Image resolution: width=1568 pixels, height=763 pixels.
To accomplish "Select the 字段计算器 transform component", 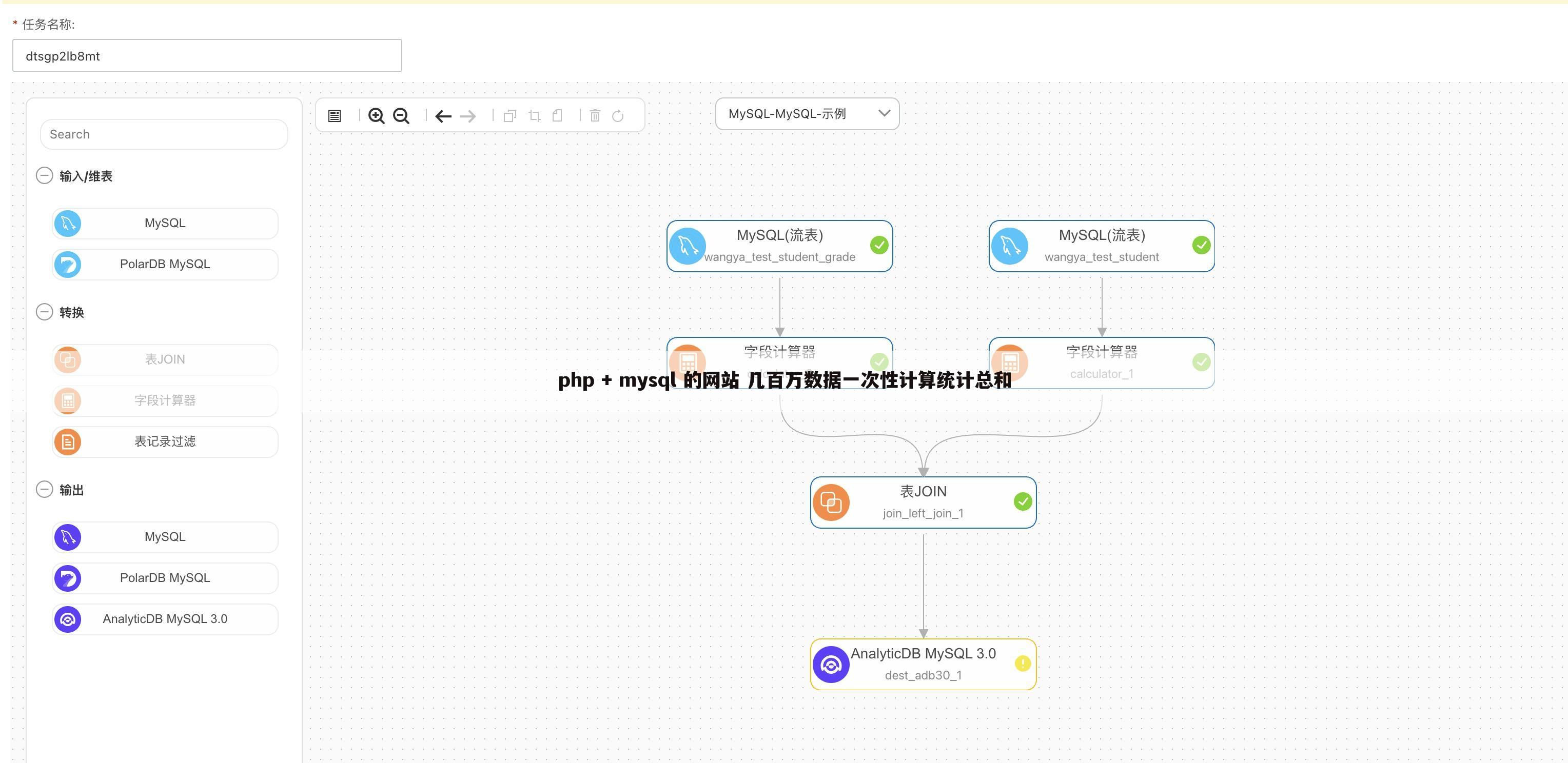I will pyautogui.click(x=165, y=401).
